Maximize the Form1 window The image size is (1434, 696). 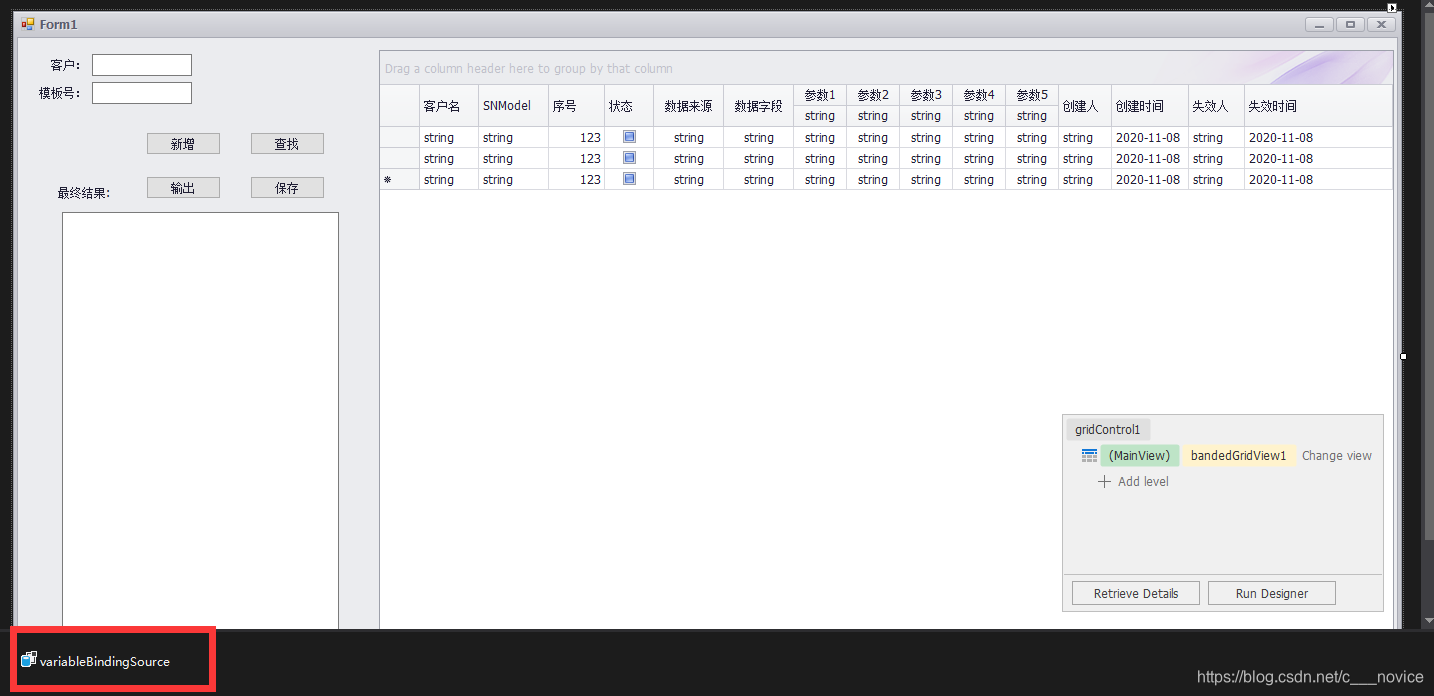[1350, 24]
